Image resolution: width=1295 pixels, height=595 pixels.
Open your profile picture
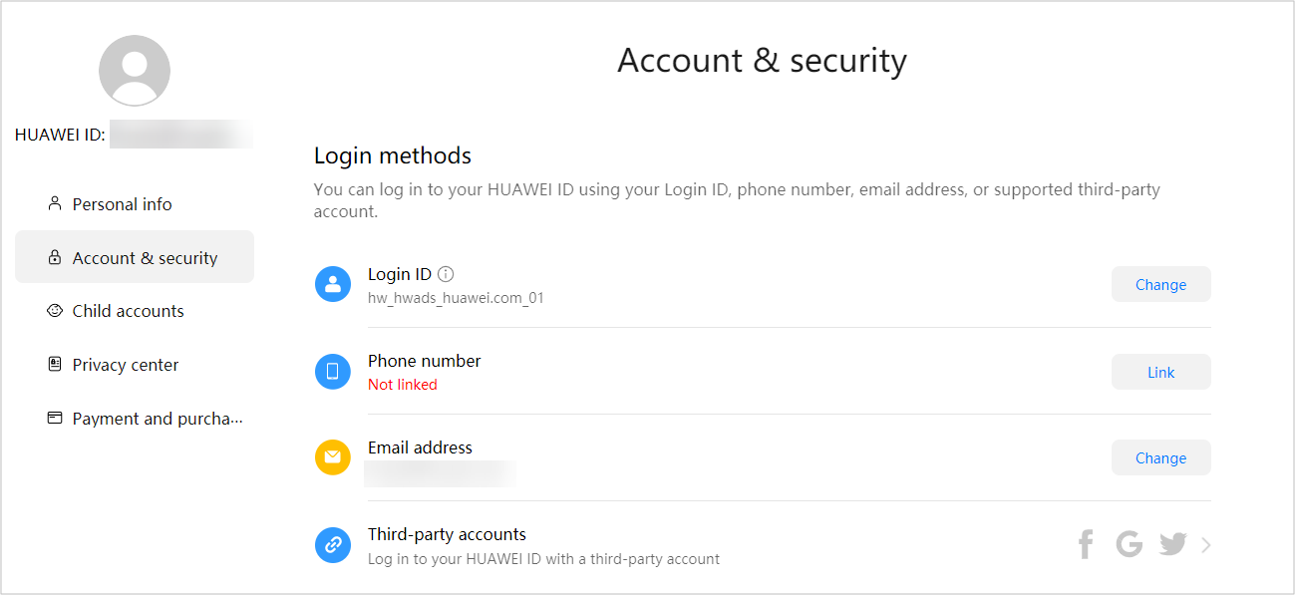pyautogui.click(x=134, y=70)
